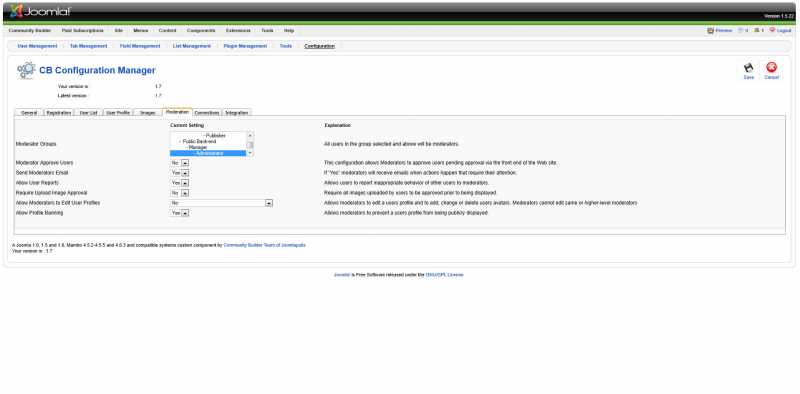Click the 'Latest version' label
The width and height of the screenshot is (800, 394).
(x=72, y=95)
